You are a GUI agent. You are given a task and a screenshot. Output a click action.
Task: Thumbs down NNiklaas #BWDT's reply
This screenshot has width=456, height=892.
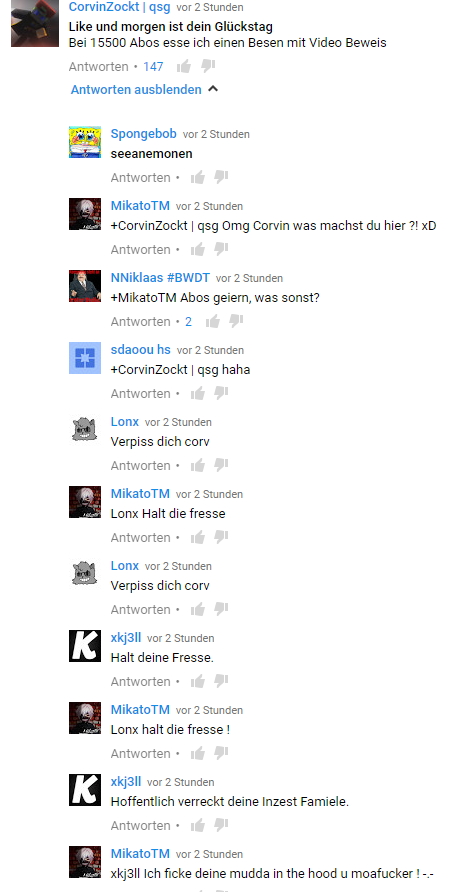(x=235, y=321)
